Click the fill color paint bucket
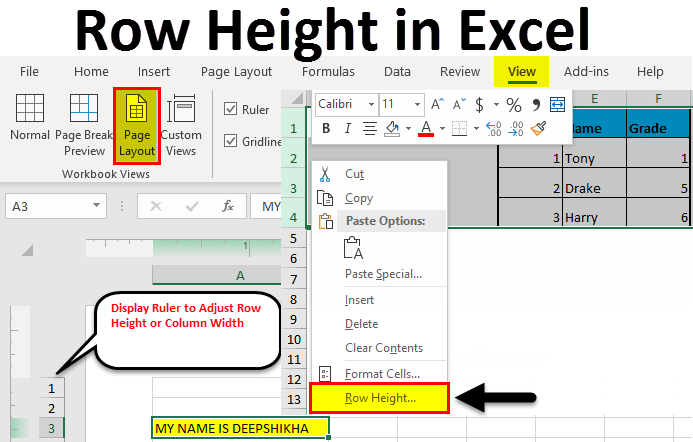The width and height of the screenshot is (693, 442). pyautogui.click(x=392, y=129)
